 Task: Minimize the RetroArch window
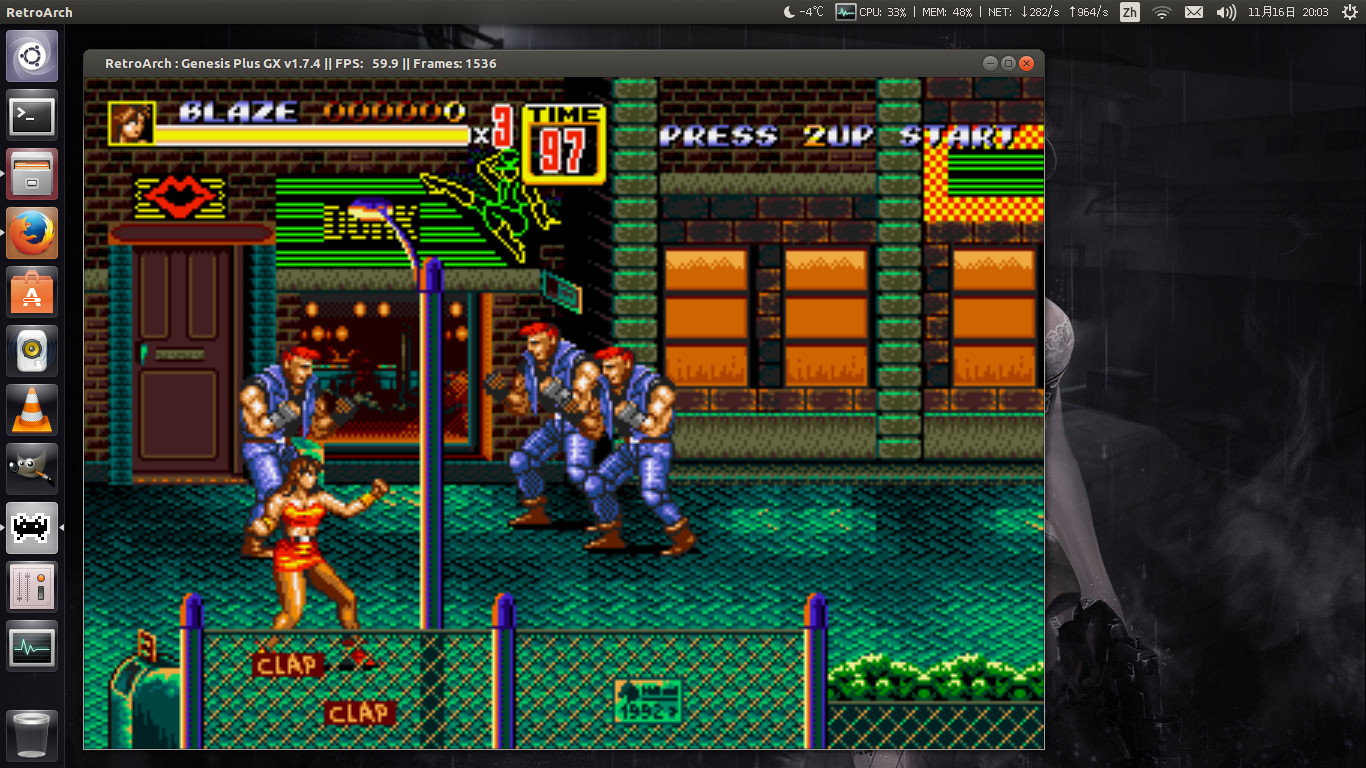click(990, 63)
